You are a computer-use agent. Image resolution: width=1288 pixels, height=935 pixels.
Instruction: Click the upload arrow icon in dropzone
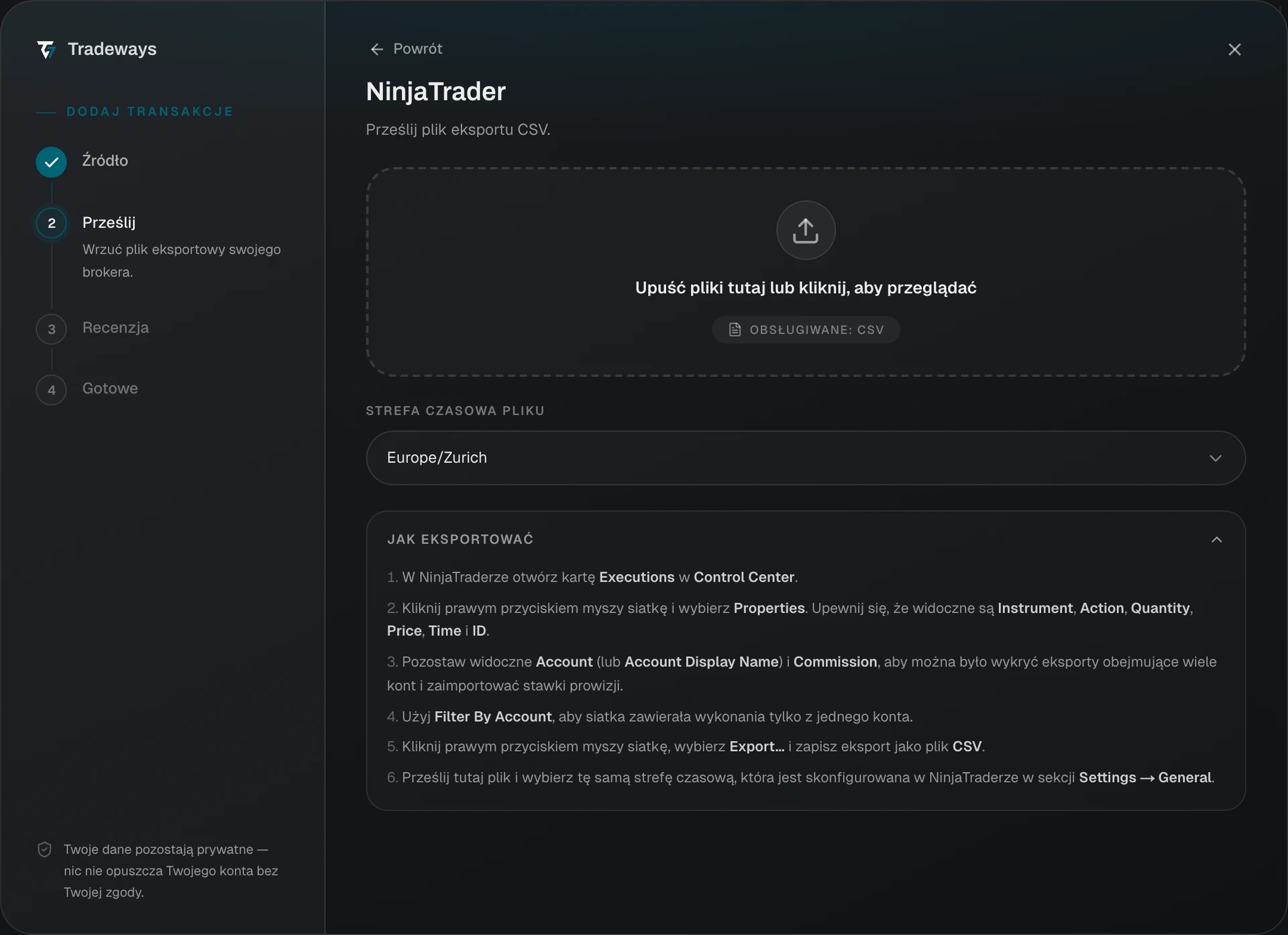[806, 230]
